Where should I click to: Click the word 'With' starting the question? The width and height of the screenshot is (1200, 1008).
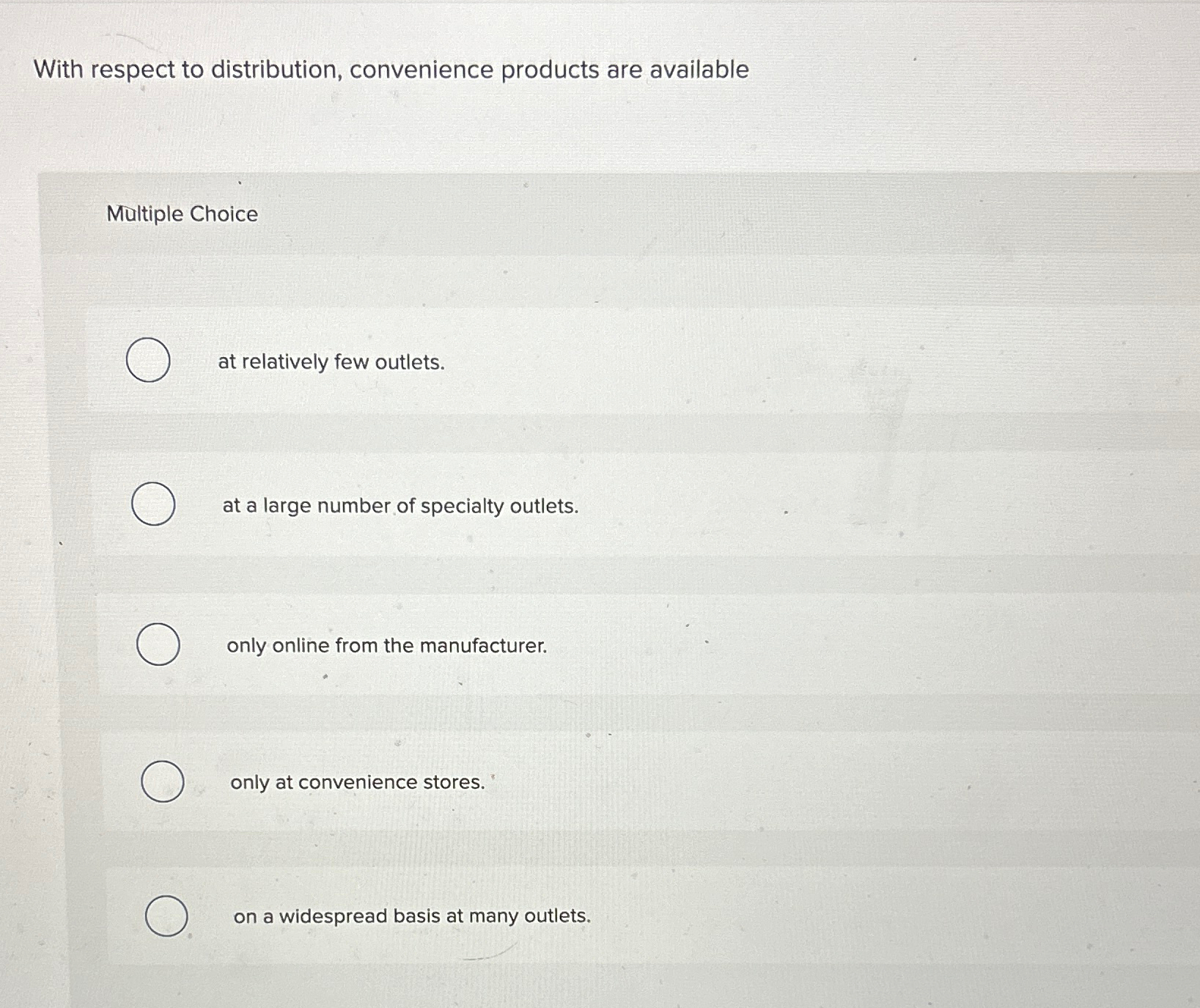click(x=59, y=70)
